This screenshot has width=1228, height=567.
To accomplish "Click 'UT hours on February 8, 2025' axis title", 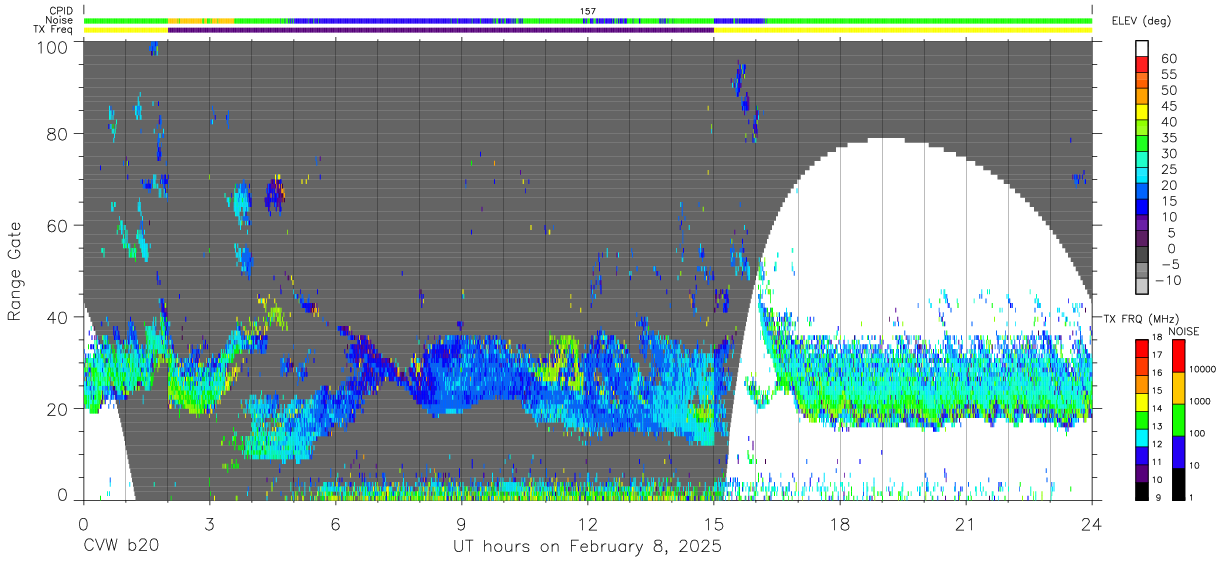I will [x=588, y=547].
